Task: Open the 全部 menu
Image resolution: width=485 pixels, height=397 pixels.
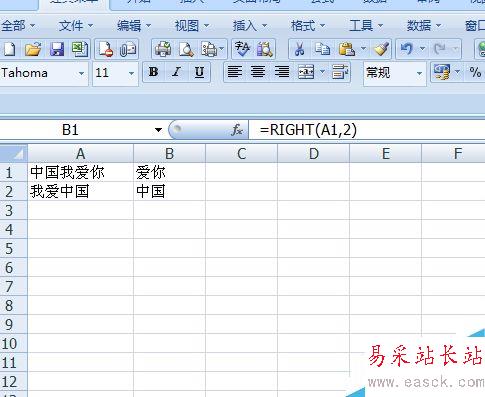Action: (x=18, y=26)
